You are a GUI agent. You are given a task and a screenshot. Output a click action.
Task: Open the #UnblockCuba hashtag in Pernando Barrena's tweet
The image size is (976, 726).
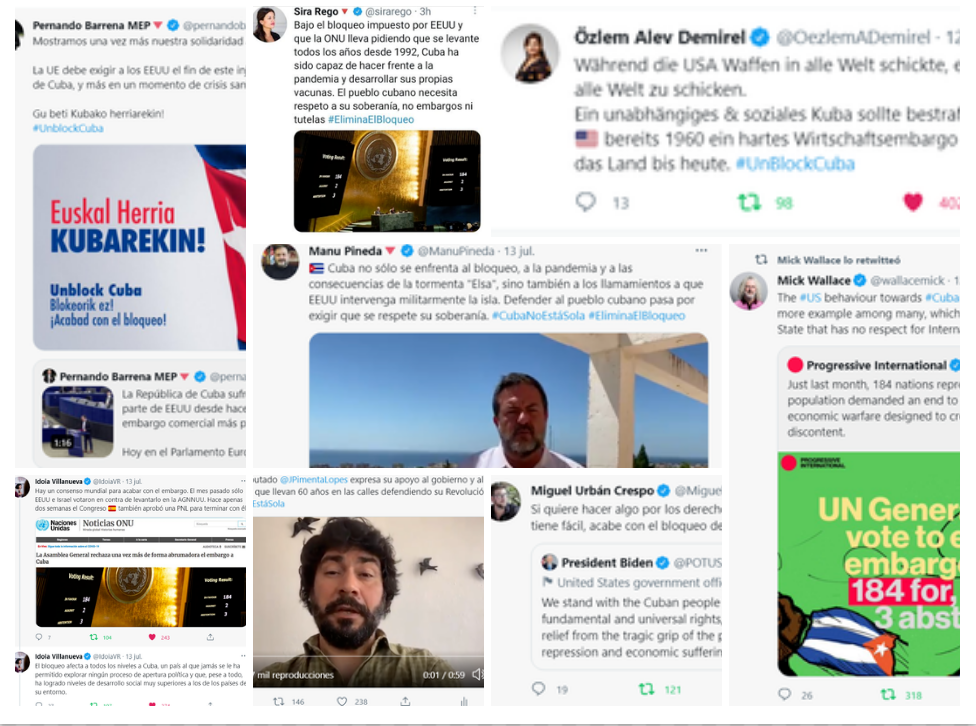pos(68,128)
